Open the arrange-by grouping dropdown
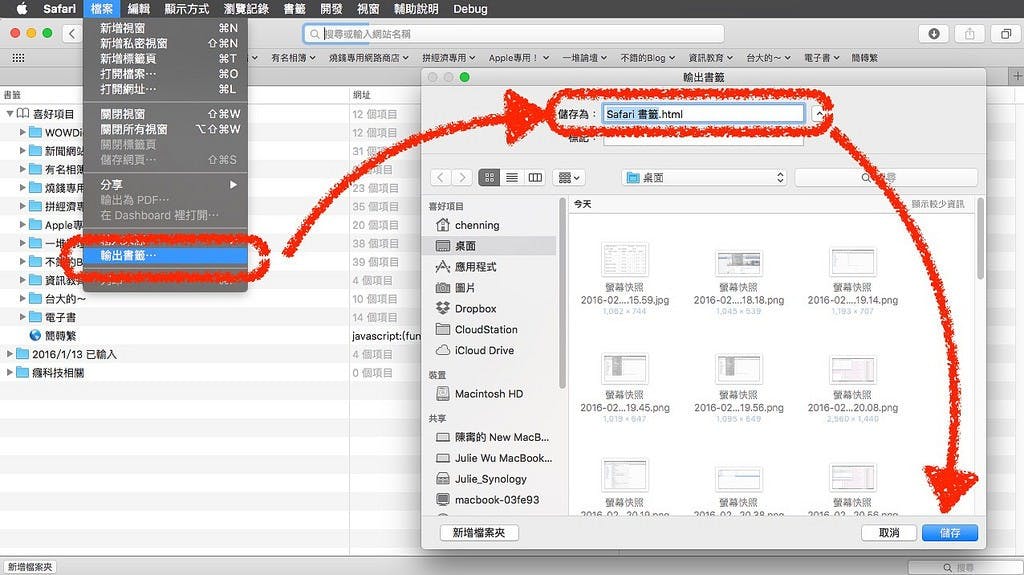Image resolution: width=1024 pixels, height=575 pixels. [x=569, y=177]
